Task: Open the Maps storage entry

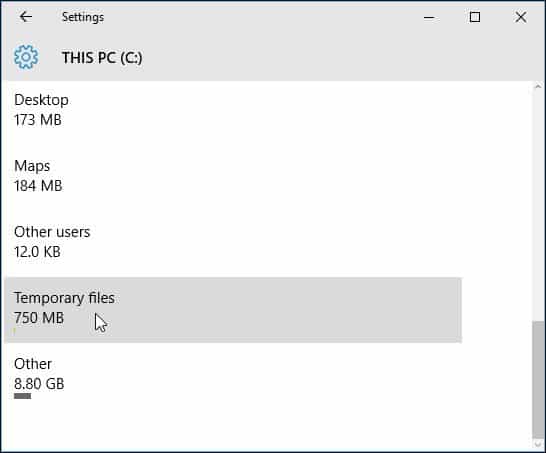Action: coord(233,178)
